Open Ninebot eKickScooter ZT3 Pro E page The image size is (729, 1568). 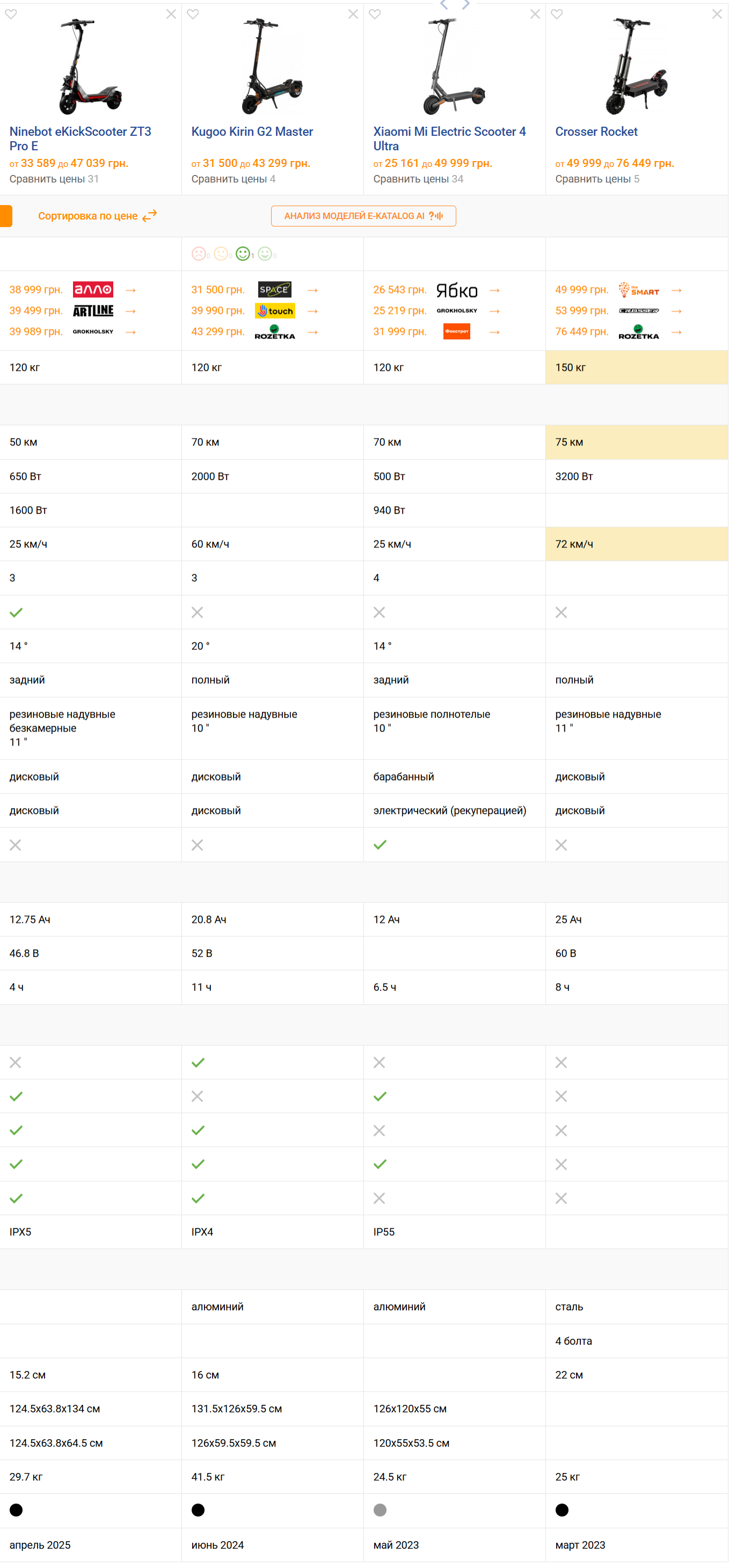pyautogui.click(x=81, y=139)
